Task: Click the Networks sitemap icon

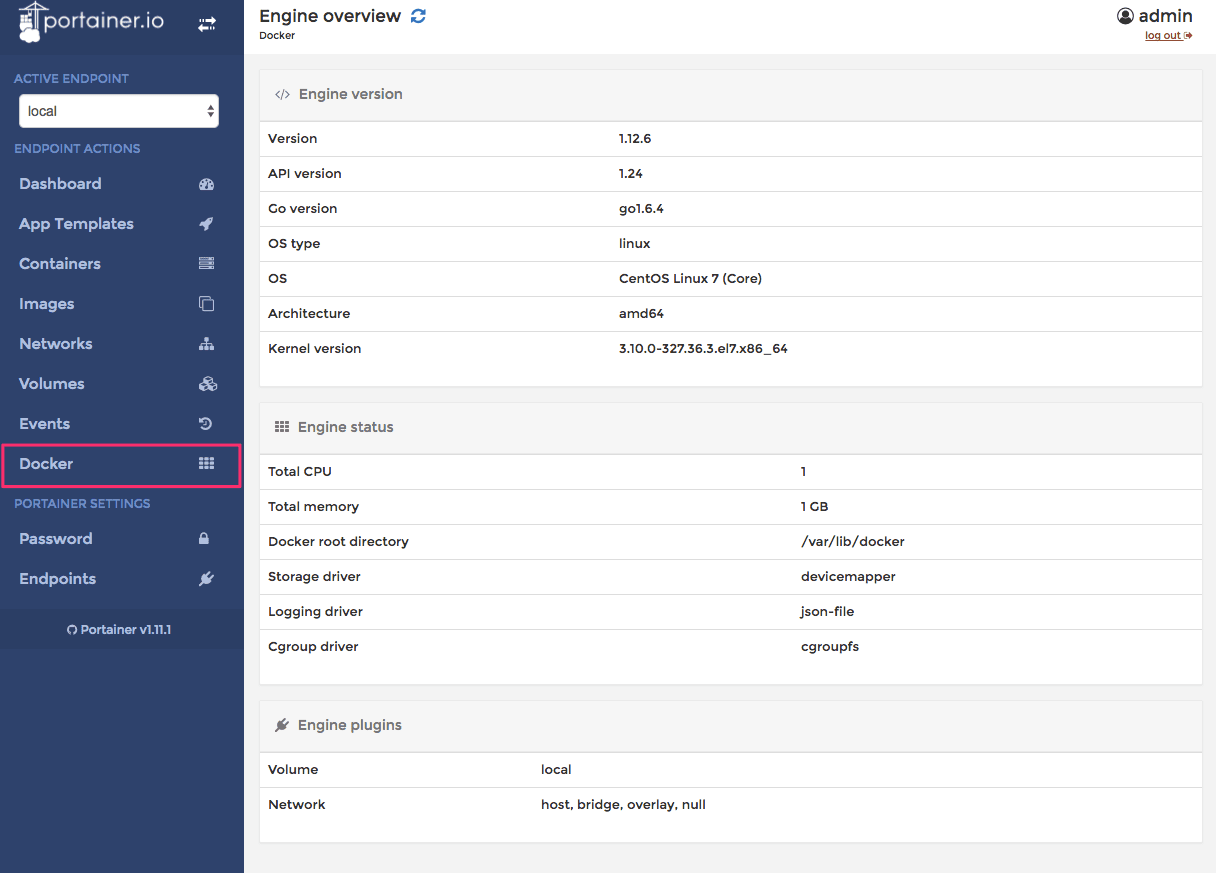Action: pos(207,344)
